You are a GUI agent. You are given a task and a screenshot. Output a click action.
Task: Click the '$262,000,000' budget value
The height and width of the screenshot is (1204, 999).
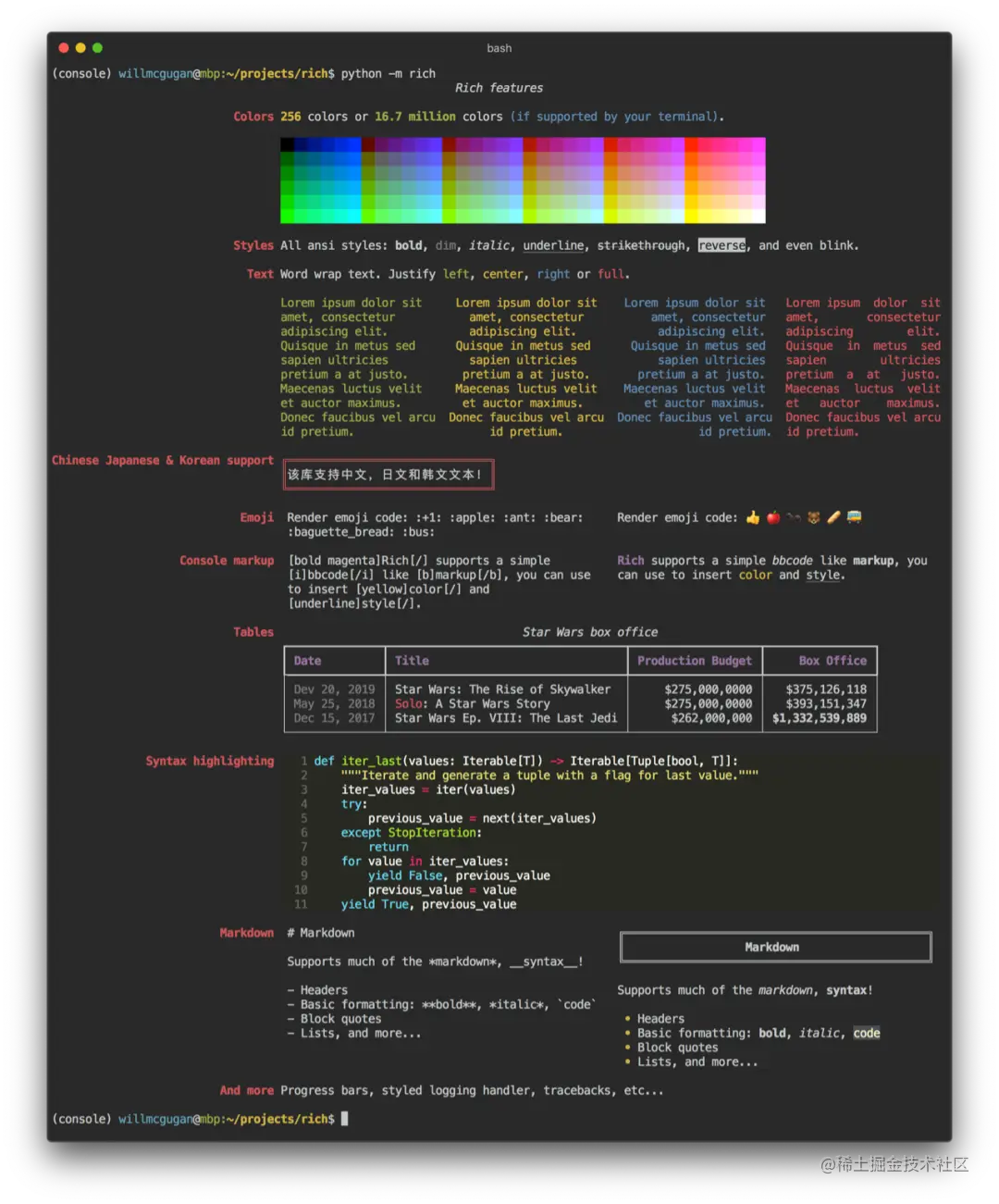711,718
